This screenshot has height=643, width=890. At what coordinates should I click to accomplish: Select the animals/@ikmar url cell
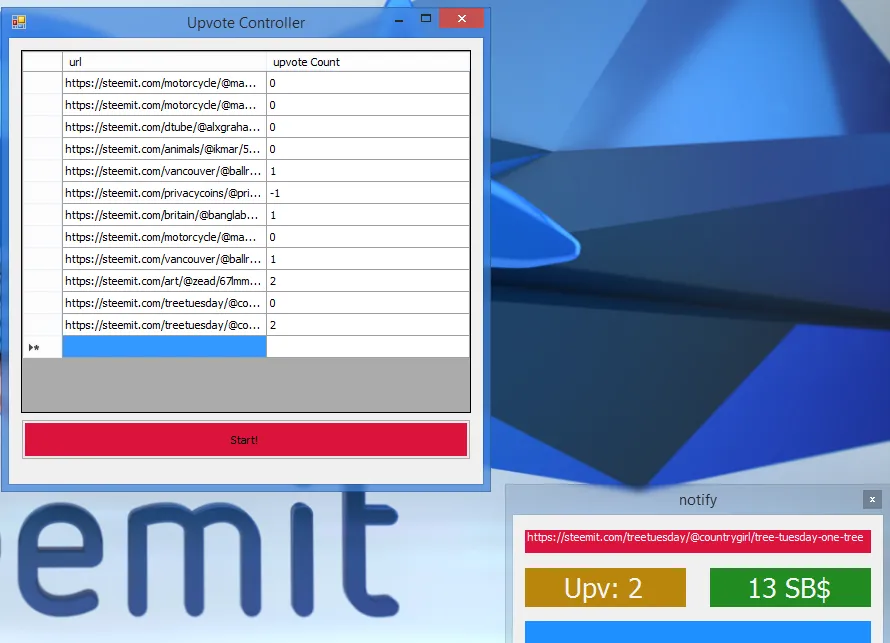[x=164, y=149]
